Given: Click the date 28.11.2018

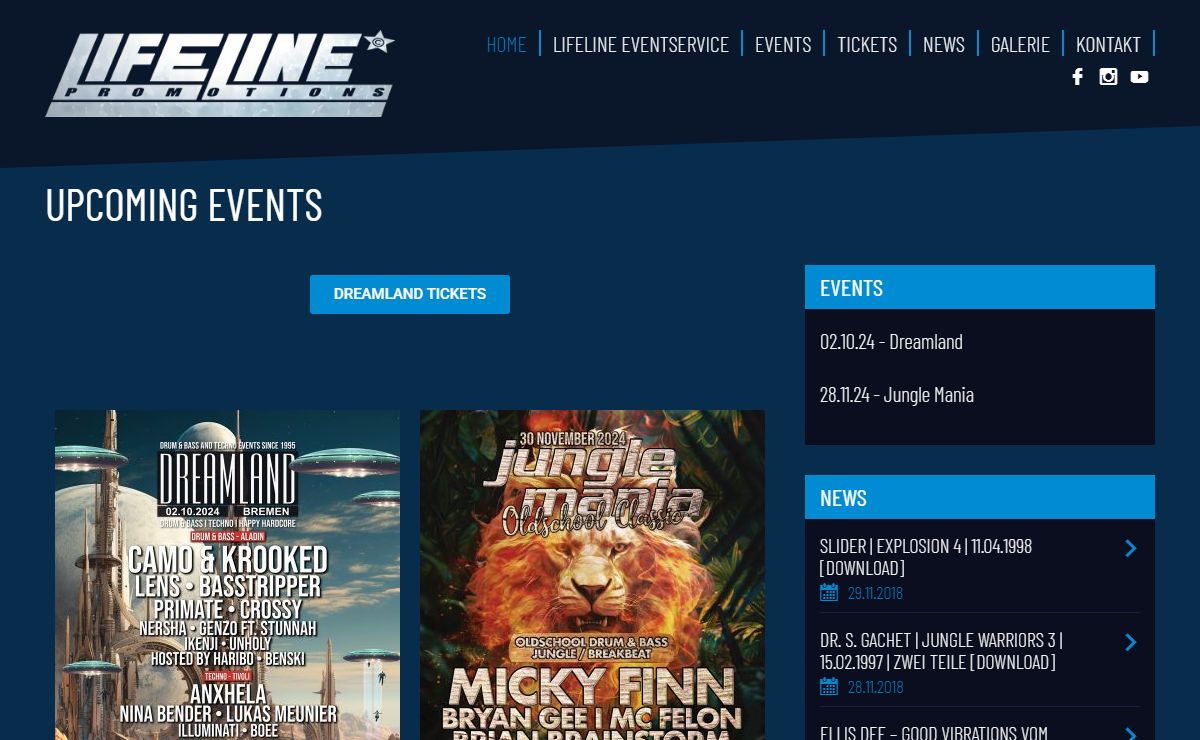Looking at the screenshot, I should [875, 687].
